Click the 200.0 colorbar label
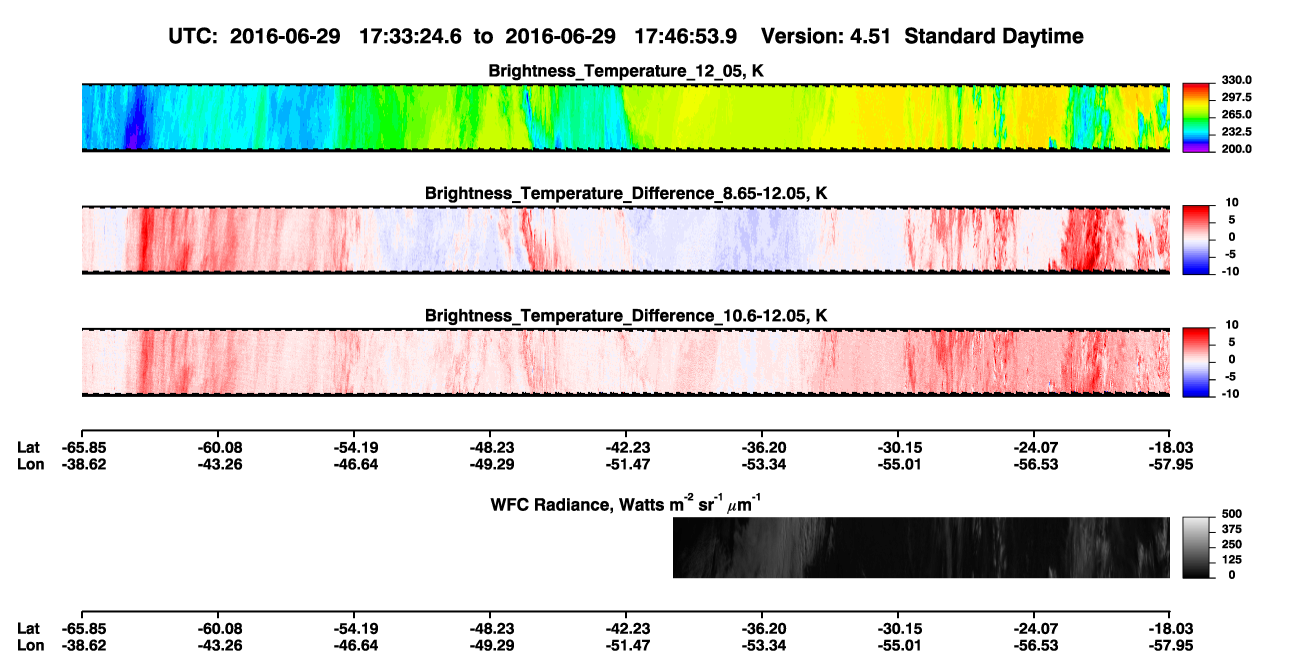 (x=1237, y=148)
